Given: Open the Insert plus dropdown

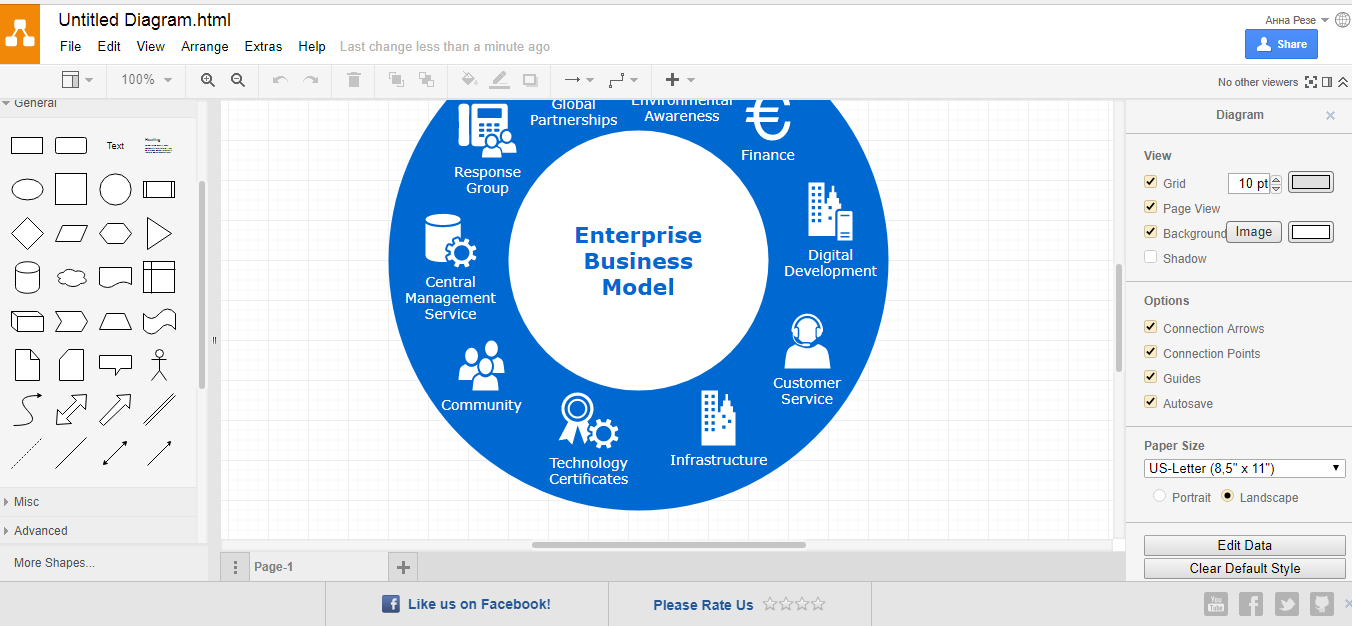Looking at the screenshot, I should [x=680, y=80].
